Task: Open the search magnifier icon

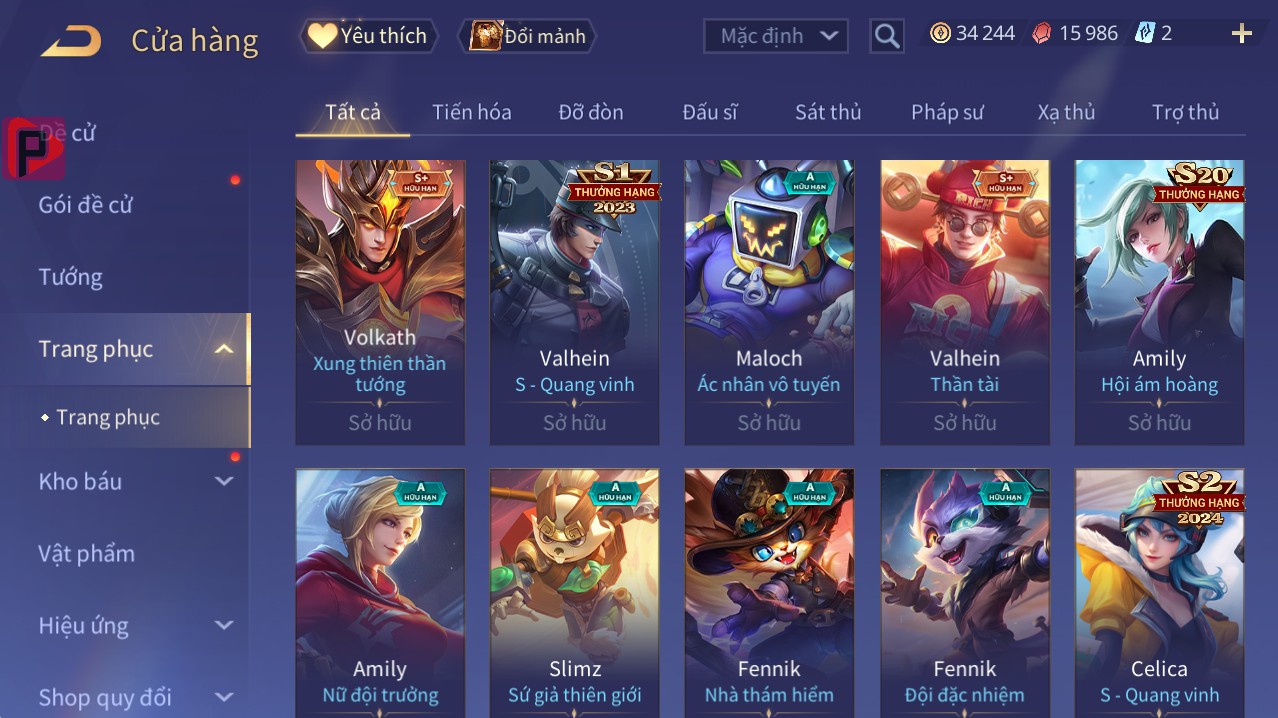Action: coord(887,36)
